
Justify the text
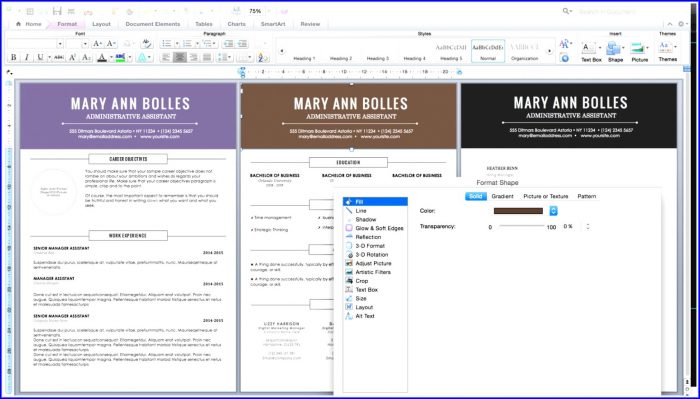tap(207, 57)
